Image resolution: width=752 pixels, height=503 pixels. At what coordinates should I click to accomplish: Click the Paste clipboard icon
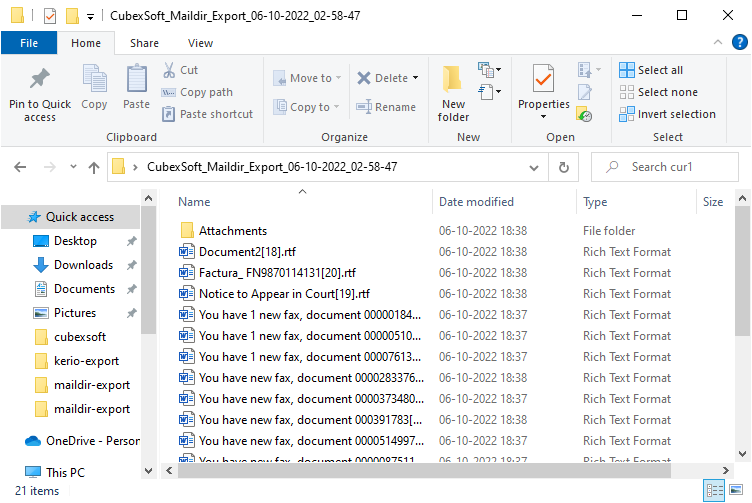pos(137,78)
